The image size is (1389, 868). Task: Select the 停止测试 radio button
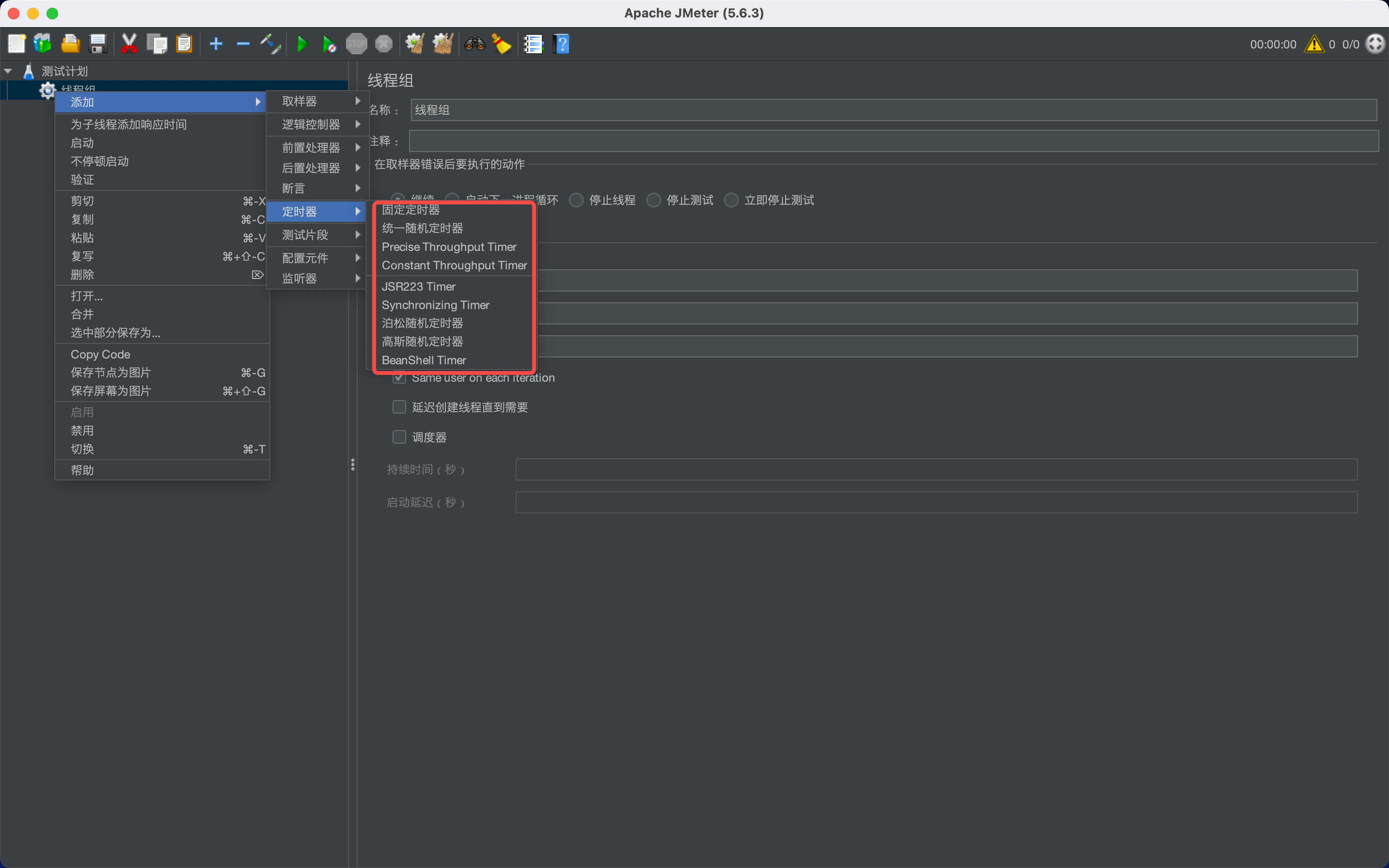(654, 200)
